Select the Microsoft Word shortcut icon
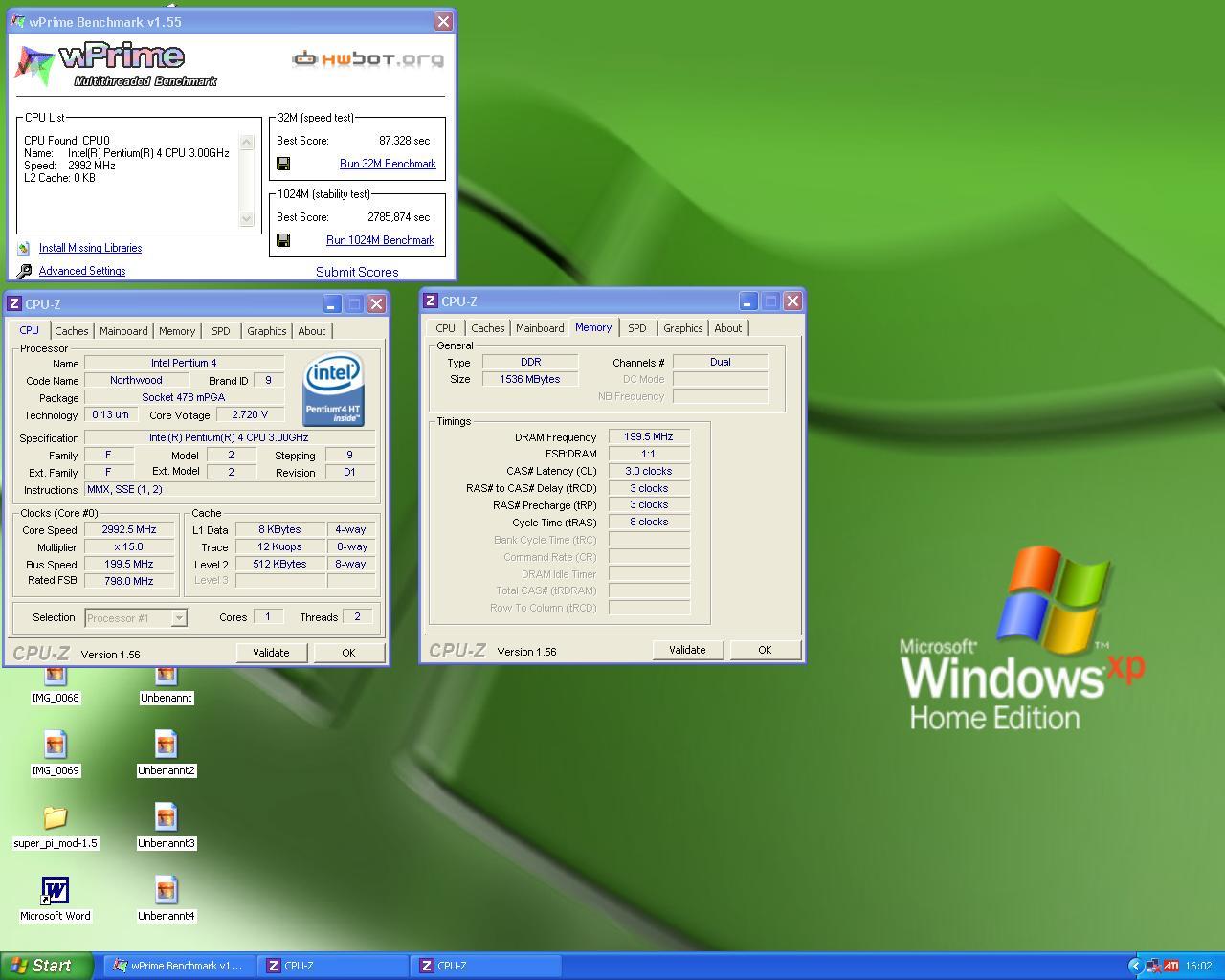The width and height of the screenshot is (1225, 980). coord(56,890)
